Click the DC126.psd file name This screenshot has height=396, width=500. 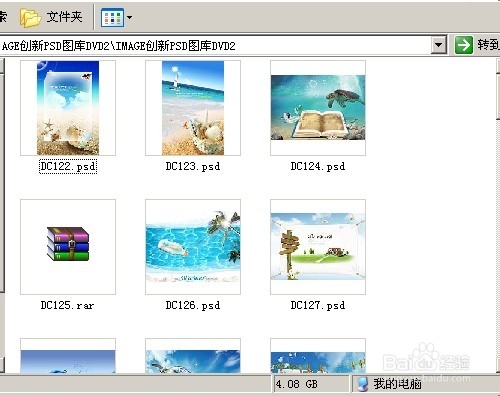(193, 305)
